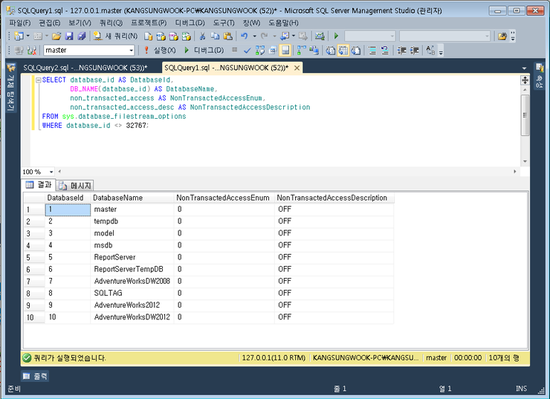Click the Copy icon in the toolbar
Screen dimensions: 550x399
click(x=215, y=36)
